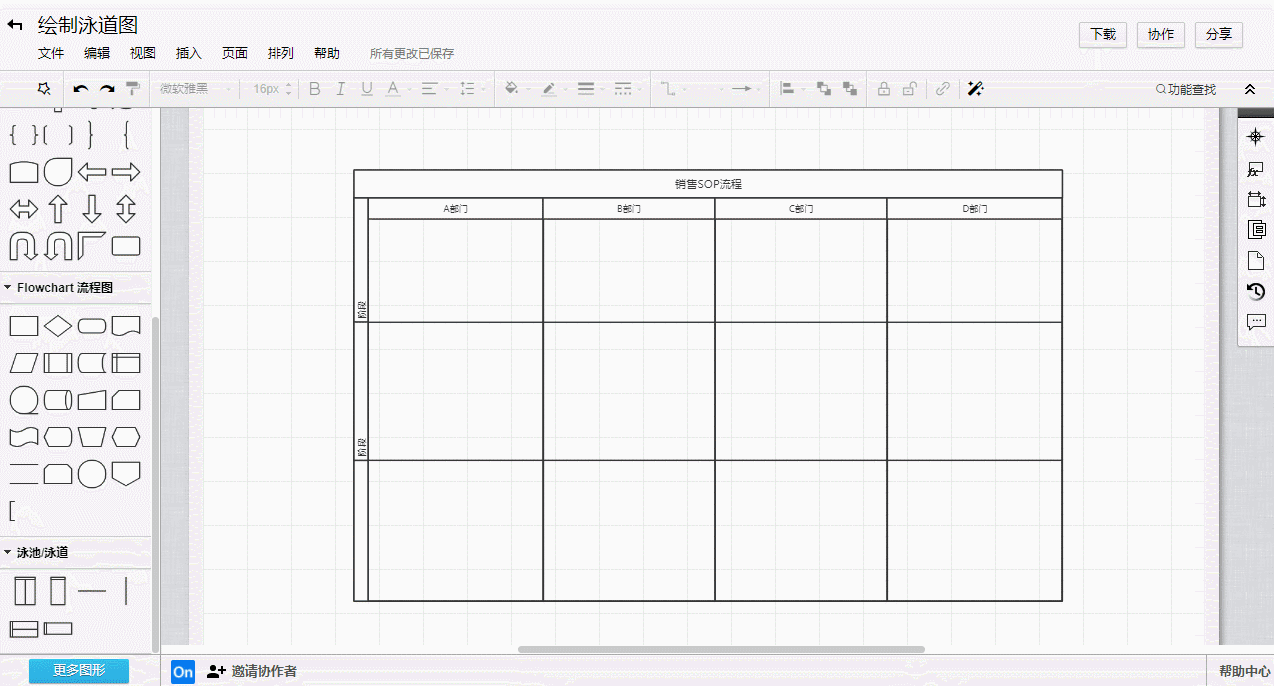Click the 更多图形 button
Screen dimensions: 1274x686
77,671
